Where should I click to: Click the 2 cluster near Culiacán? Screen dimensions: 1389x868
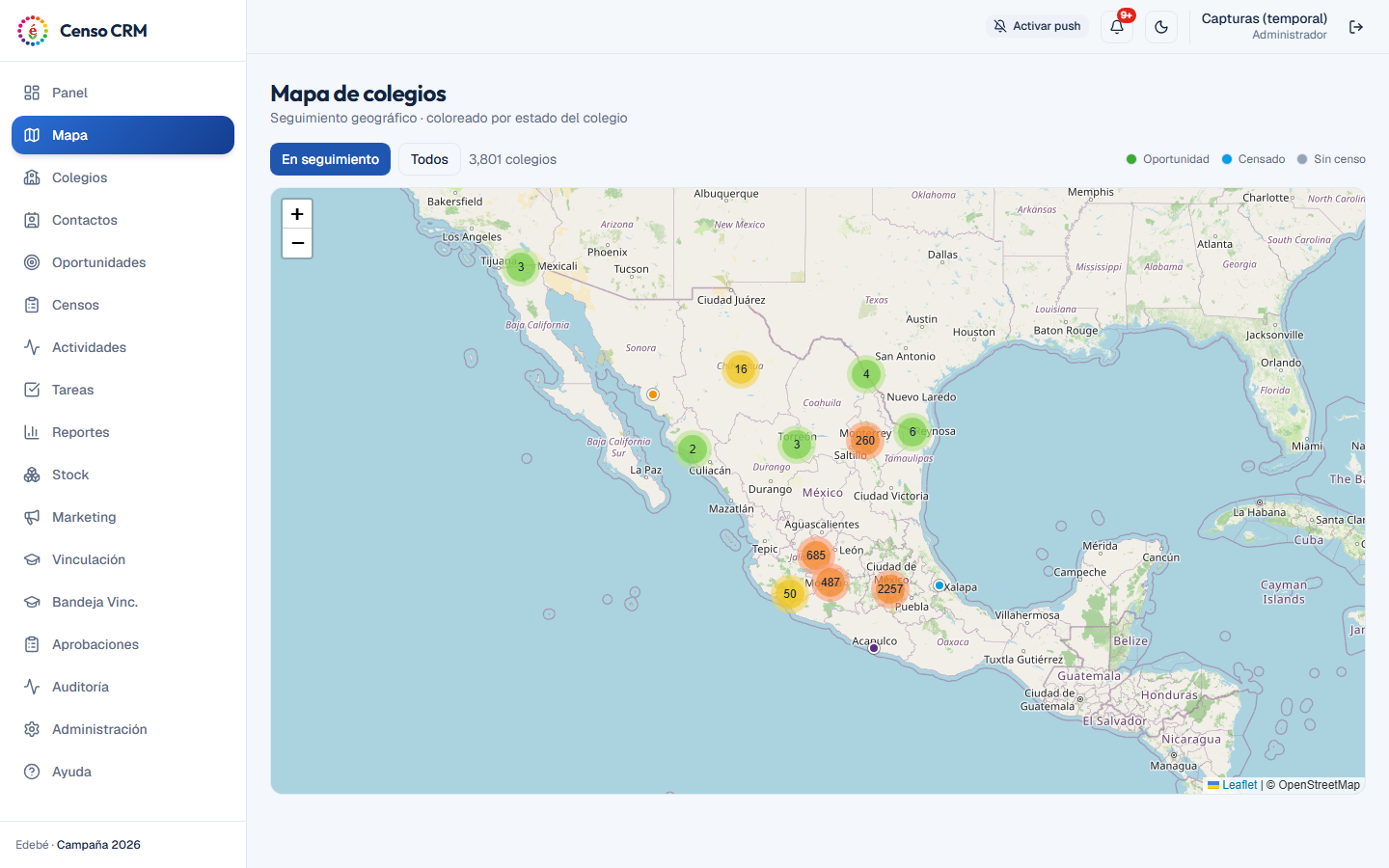pos(693,449)
